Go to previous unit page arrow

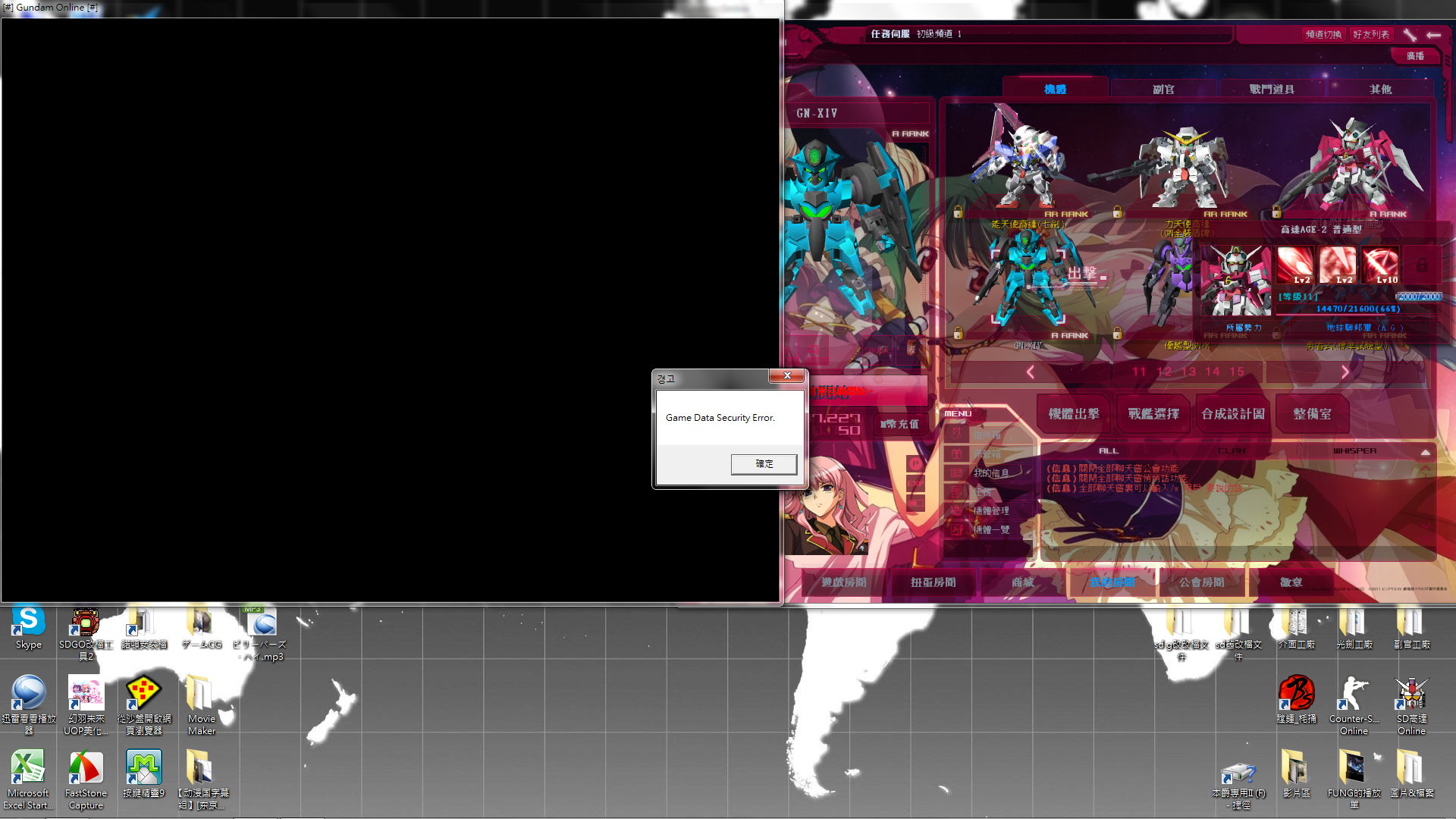tap(1030, 372)
